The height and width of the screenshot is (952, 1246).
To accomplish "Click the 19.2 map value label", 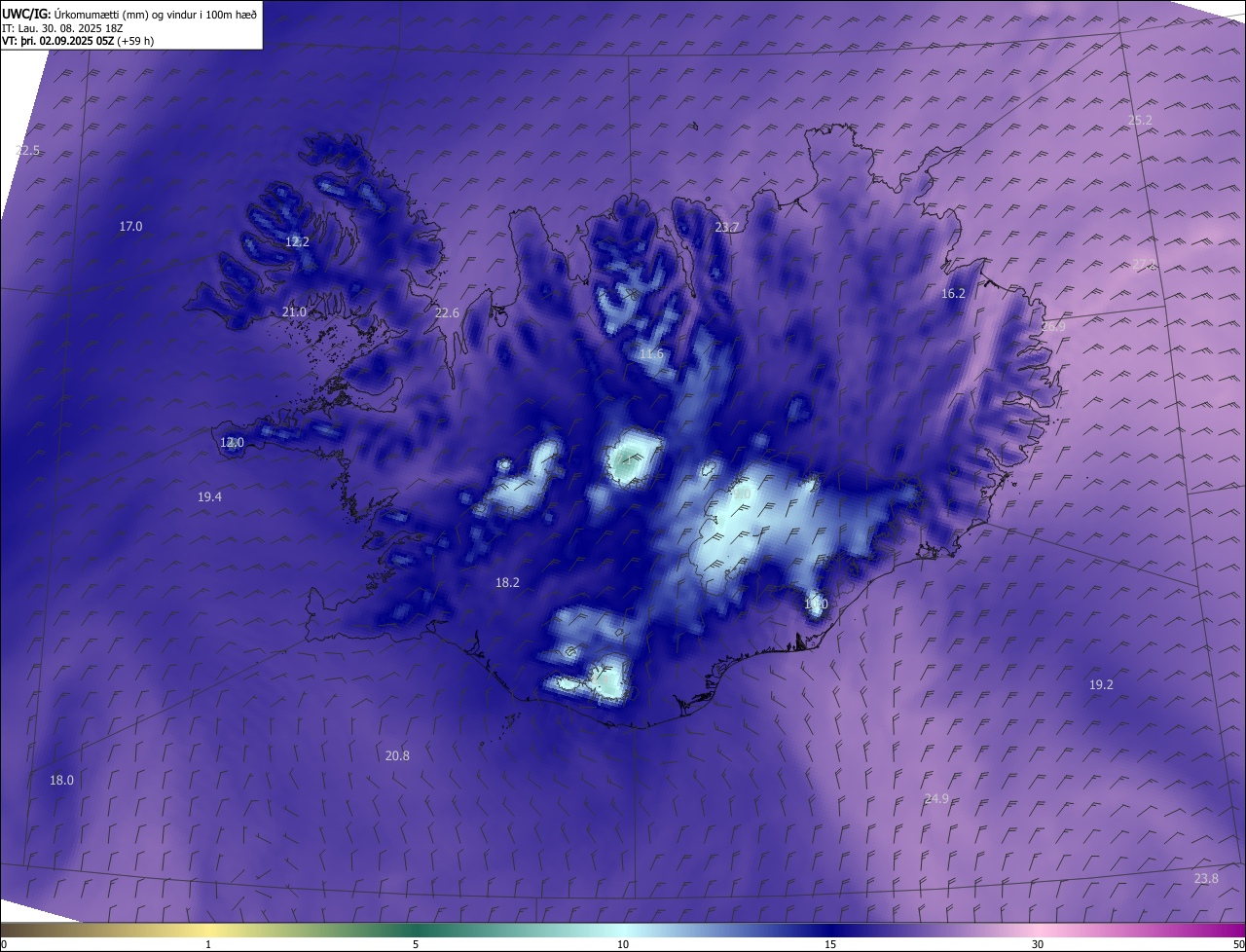I will (x=1101, y=685).
